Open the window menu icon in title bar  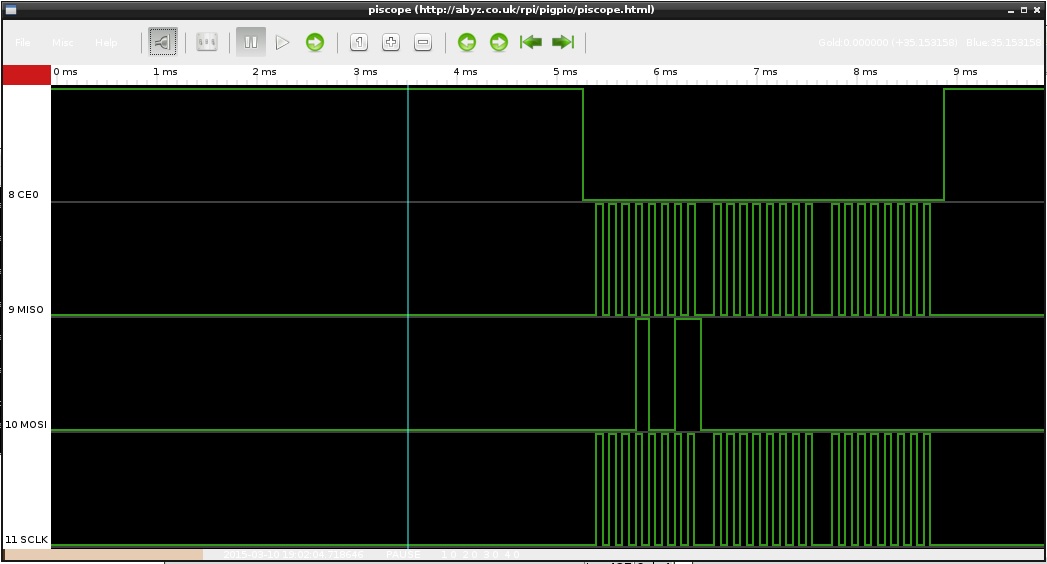pos(11,9)
